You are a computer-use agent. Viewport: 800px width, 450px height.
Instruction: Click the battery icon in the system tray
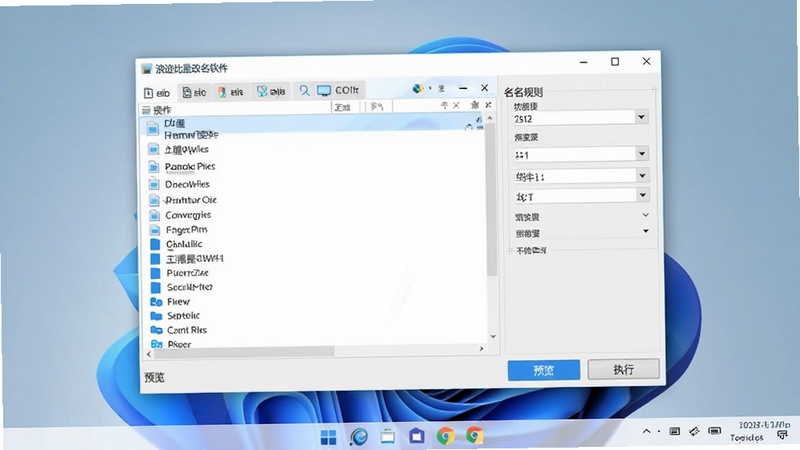click(714, 432)
